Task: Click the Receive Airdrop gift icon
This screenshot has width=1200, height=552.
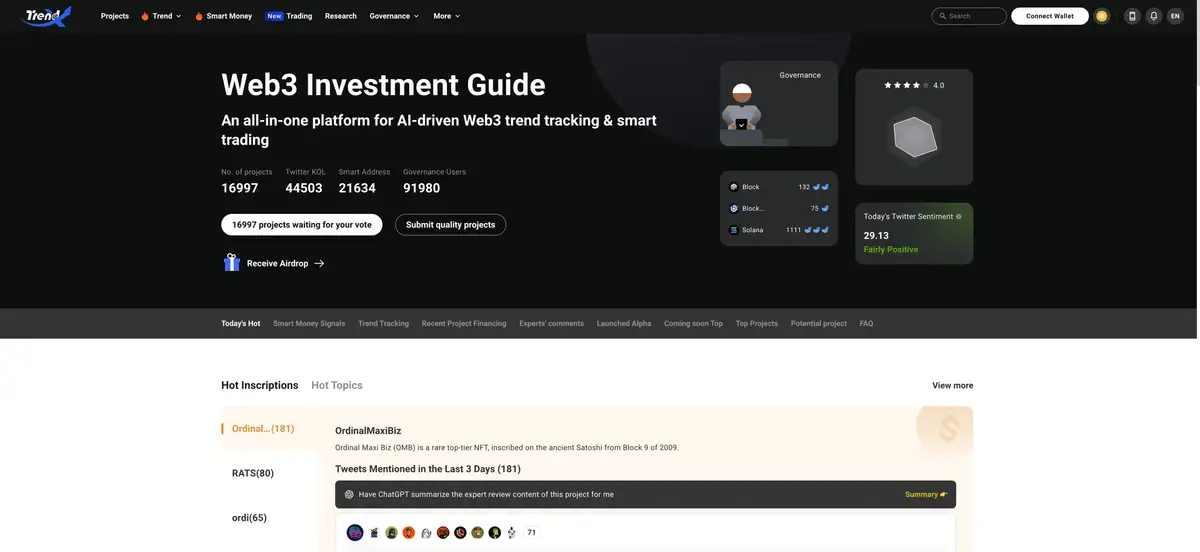Action: tap(232, 263)
